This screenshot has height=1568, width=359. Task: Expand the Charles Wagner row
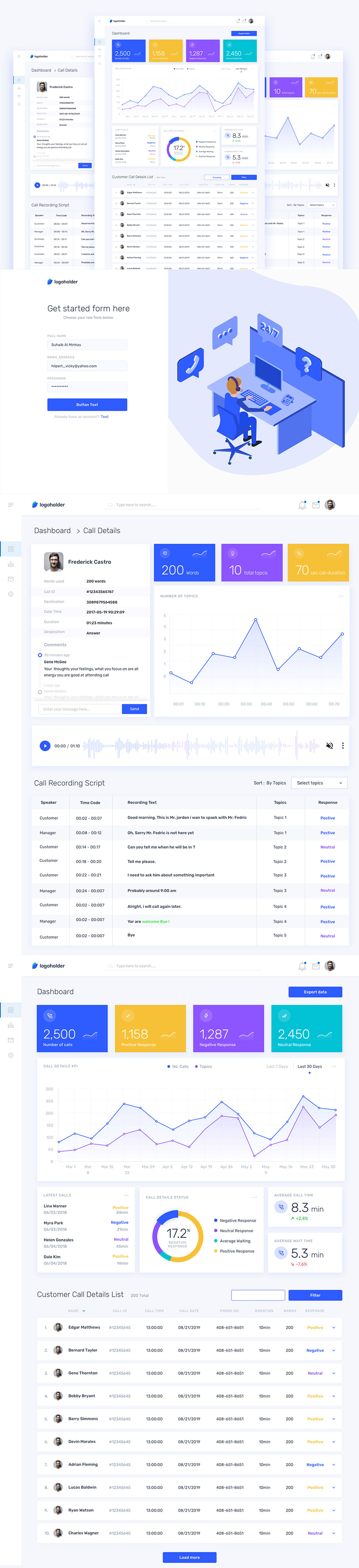(x=334, y=1533)
